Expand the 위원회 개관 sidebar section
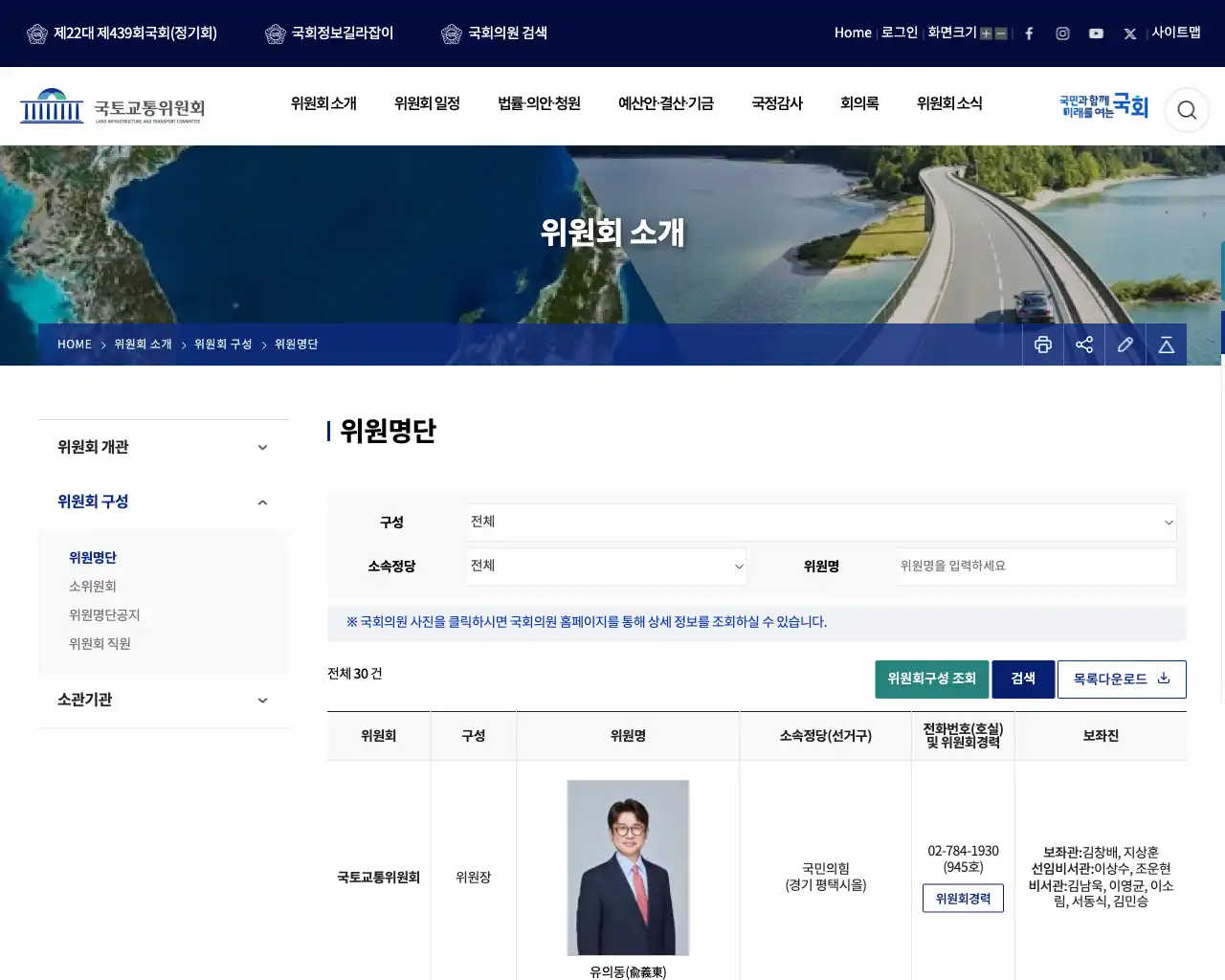 click(164, 447)
